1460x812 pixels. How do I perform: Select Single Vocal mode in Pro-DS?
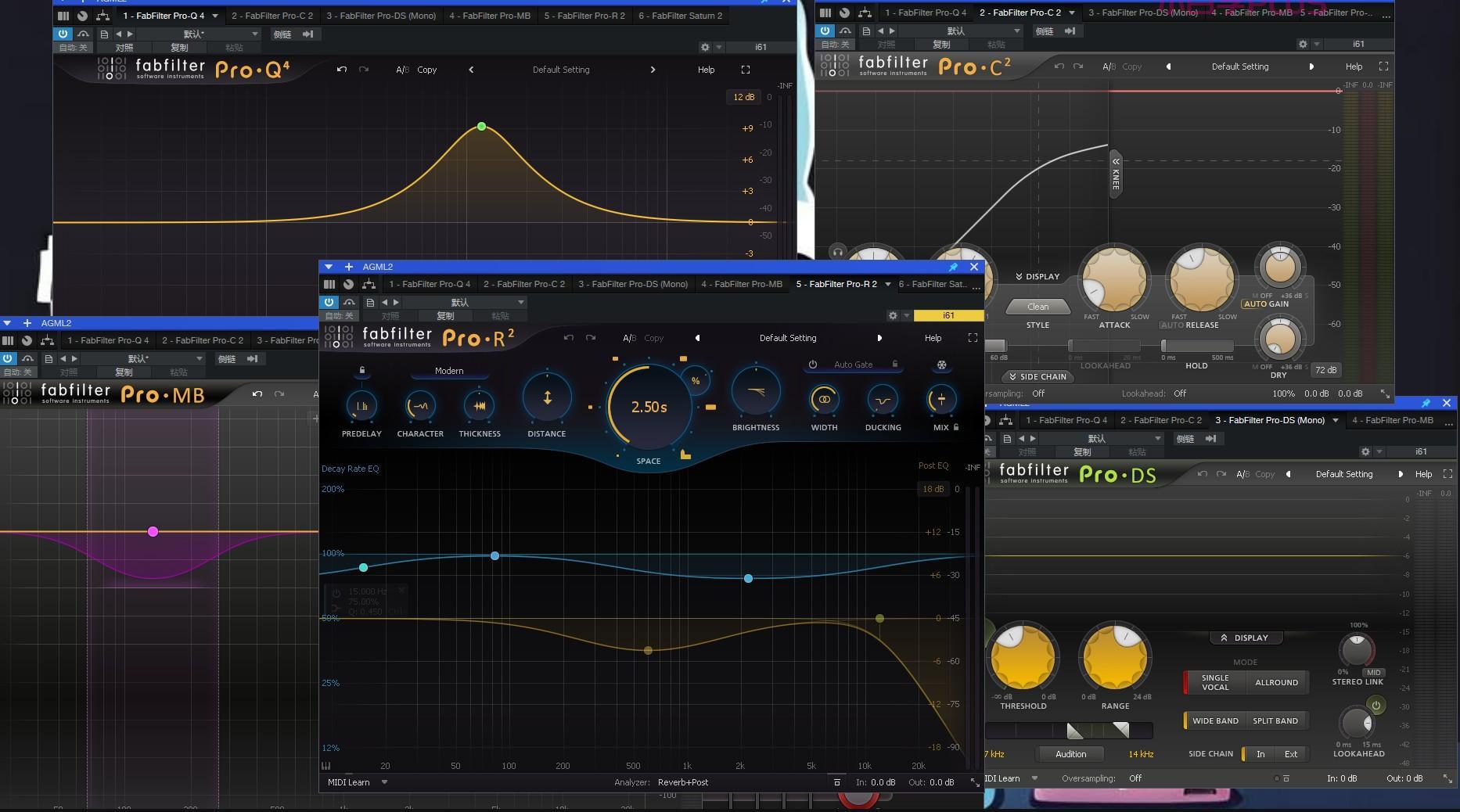pyautogui.click(x=1215, y=682)
